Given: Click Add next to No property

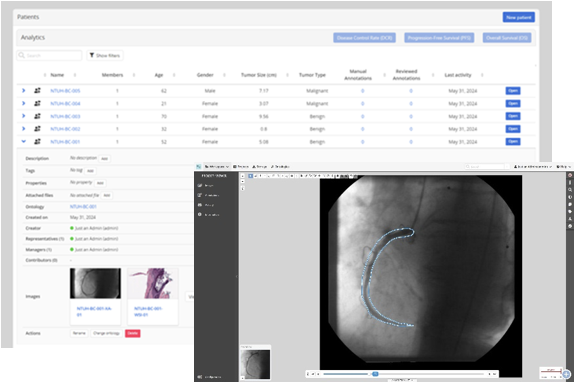Looking at the screenshot, I should pyautogui.click(x=100, y=183).
